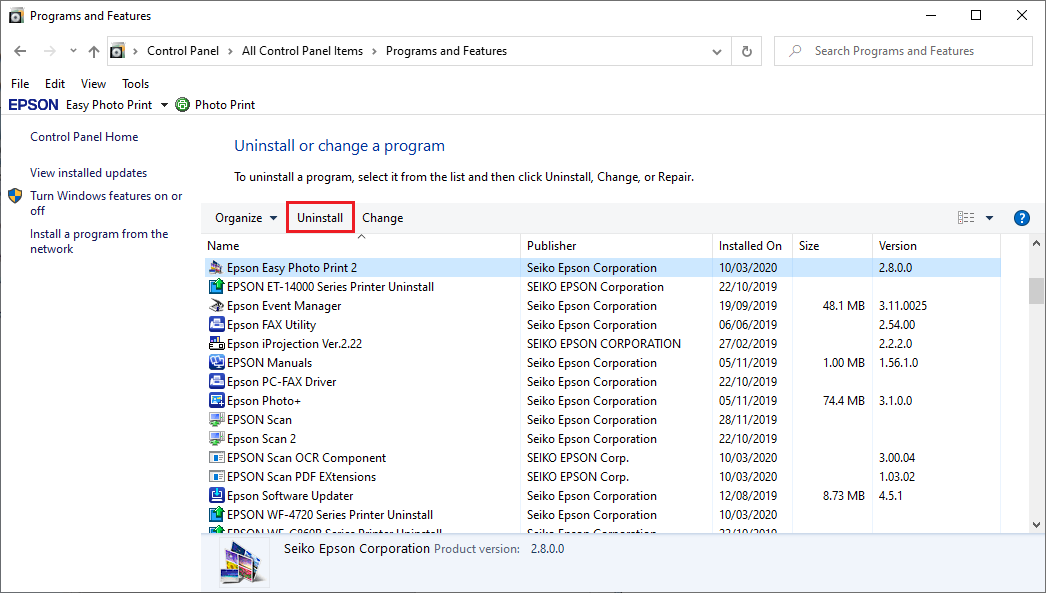Click the Epson Easy Photo Print 2 icon
Screen dimensions: 1046x593
point(215,267)
